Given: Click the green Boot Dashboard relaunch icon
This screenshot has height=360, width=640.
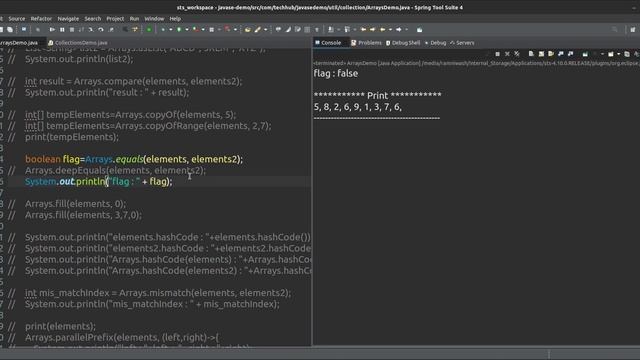Looking at the screenshot, I should [x=149, y=29].
